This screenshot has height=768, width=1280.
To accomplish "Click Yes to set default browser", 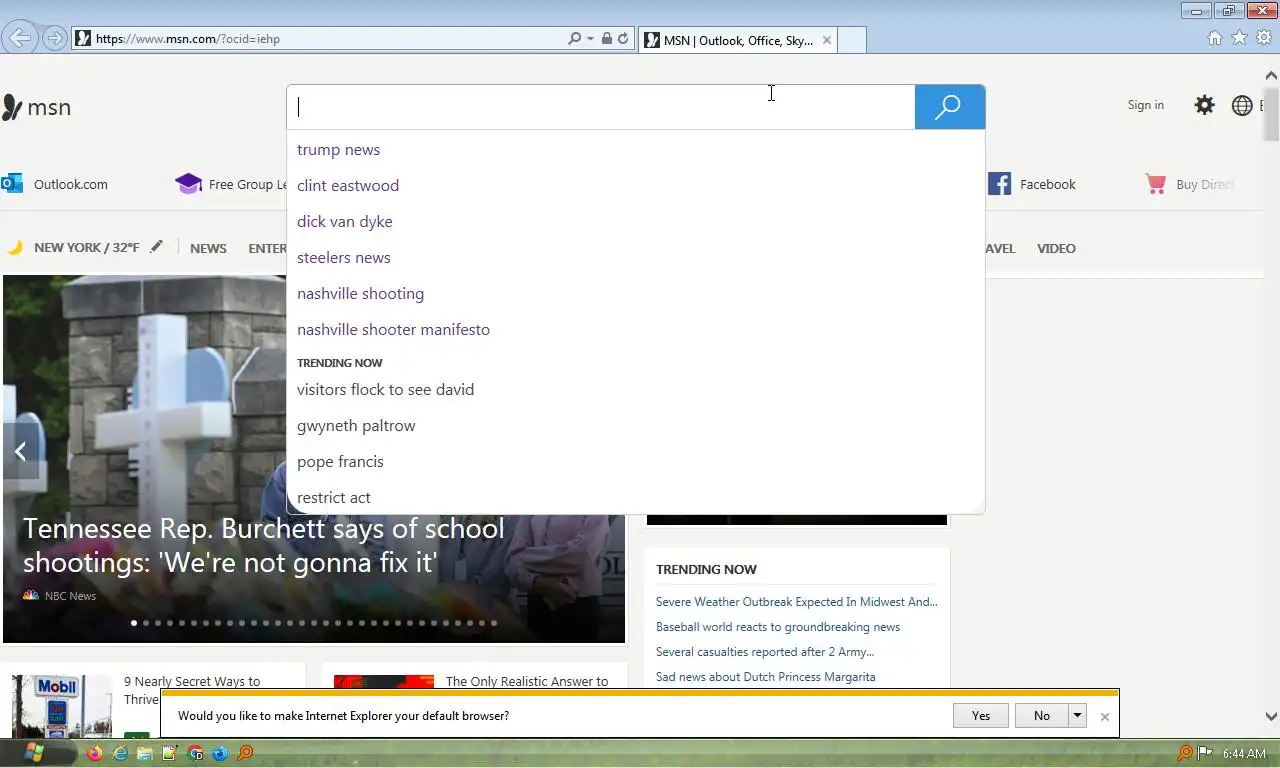I will 980,715.
